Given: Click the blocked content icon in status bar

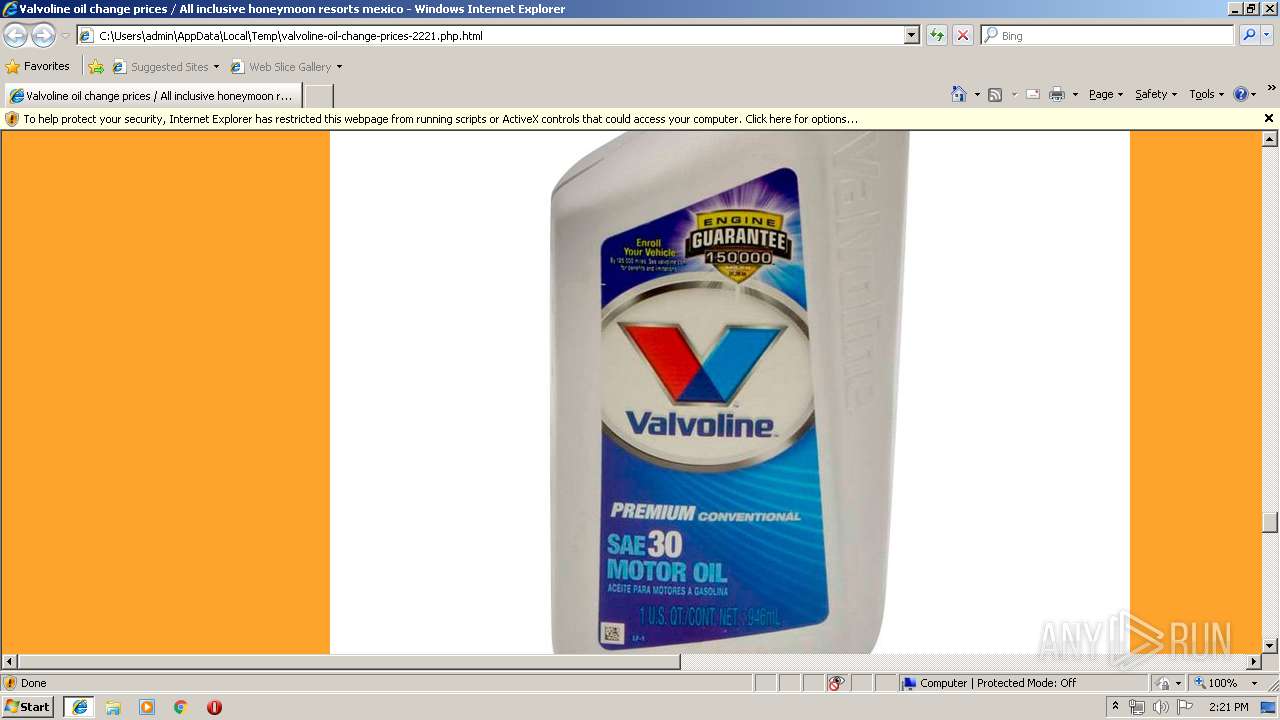Looking at the screenshot, I should point(836,683).
